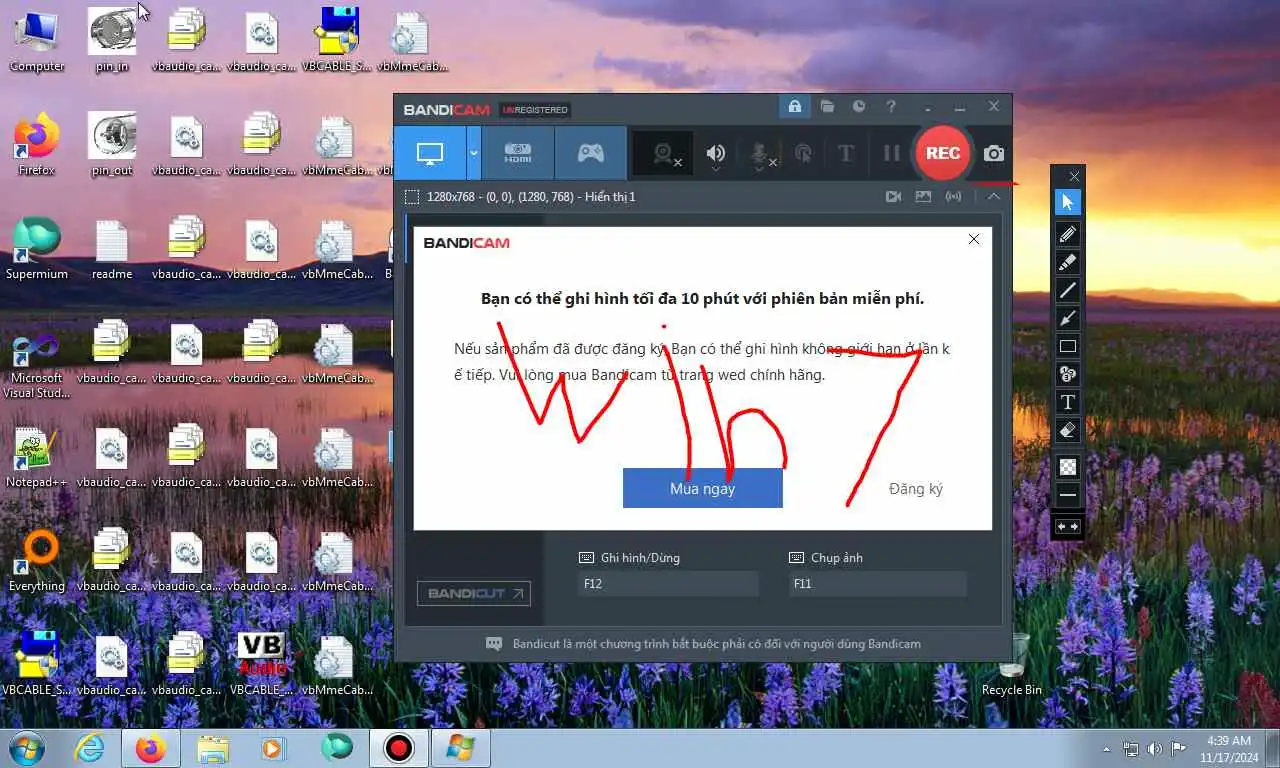Viewport: 1280px width, 768px height.
Task: Open the drawing color swatch
Action: pos(1067,466)
